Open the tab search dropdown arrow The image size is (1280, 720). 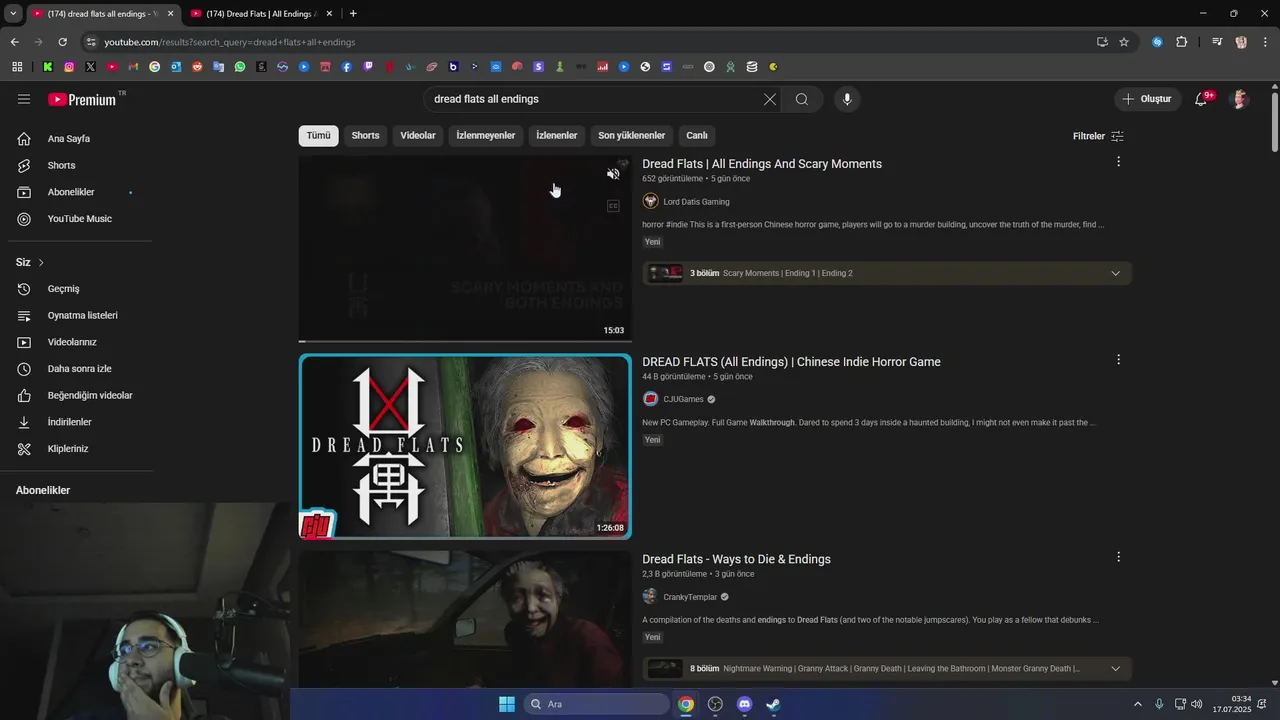13,14
